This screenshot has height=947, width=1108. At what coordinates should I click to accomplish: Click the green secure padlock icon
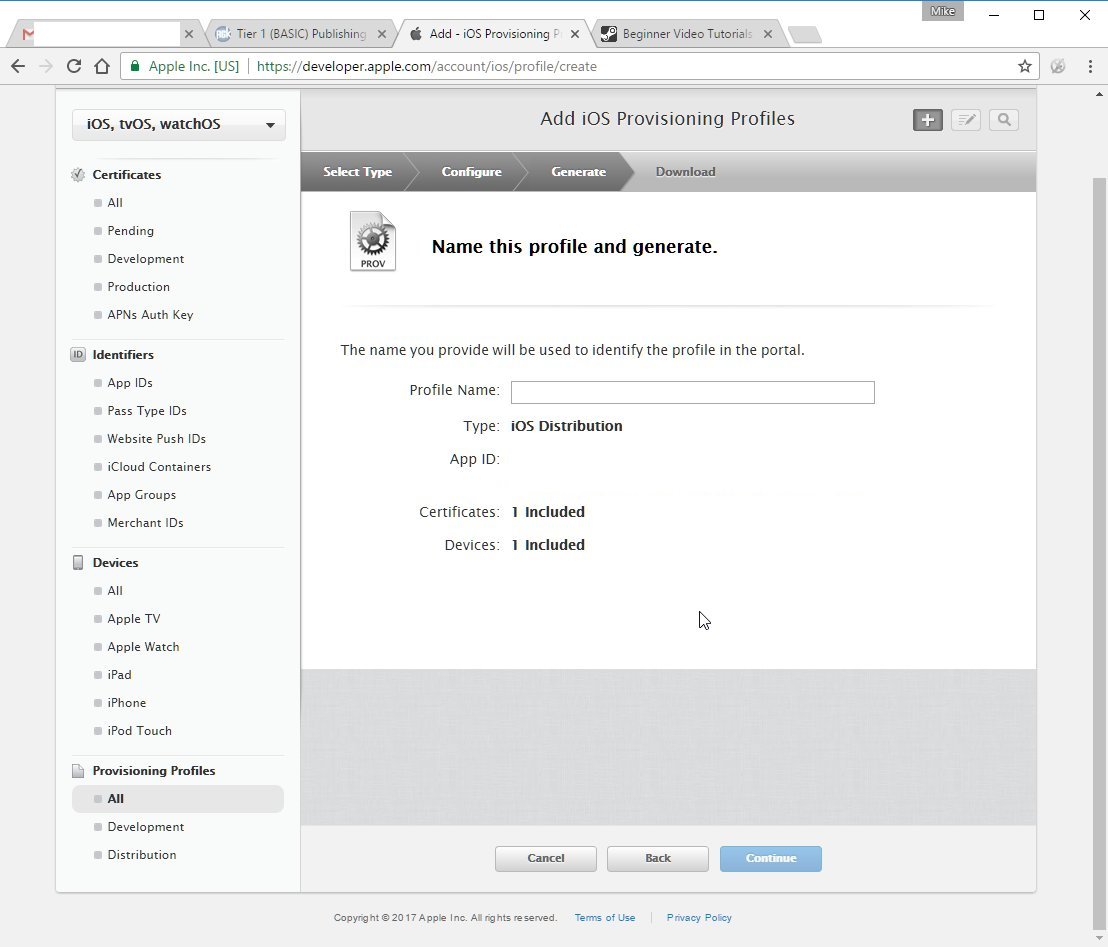click(135, 66)
